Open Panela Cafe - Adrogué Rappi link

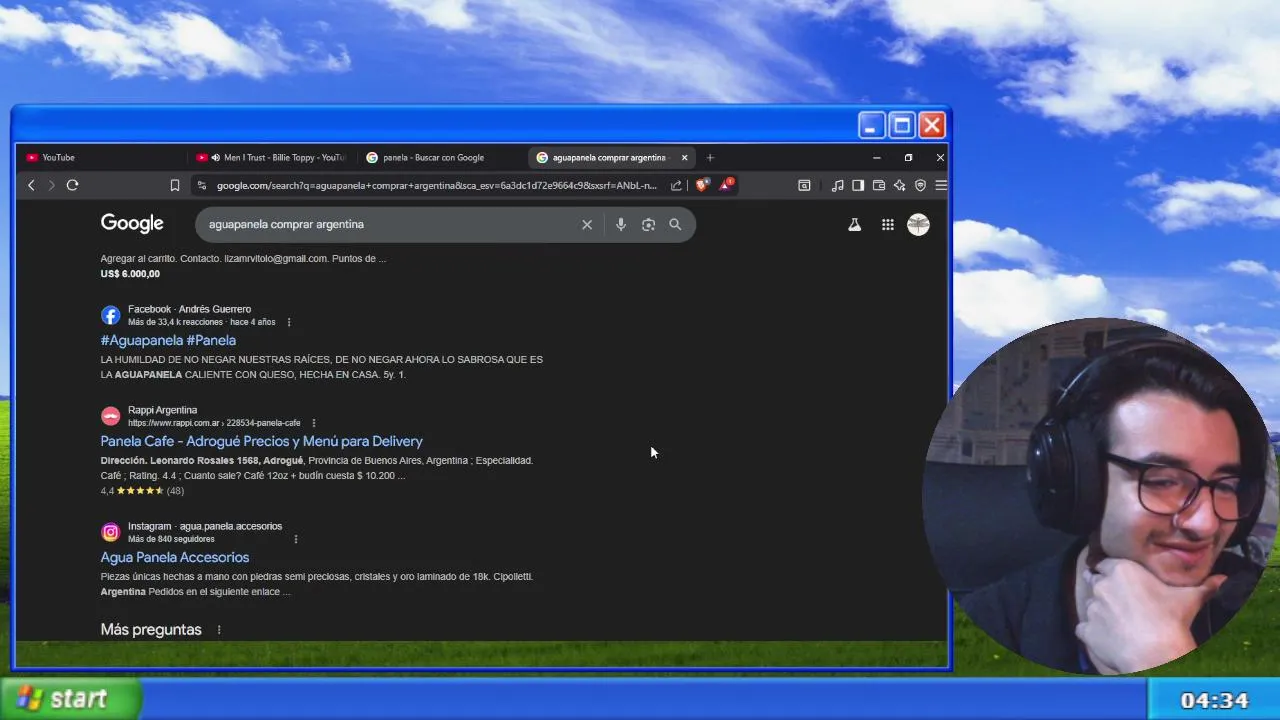point(262,441)
